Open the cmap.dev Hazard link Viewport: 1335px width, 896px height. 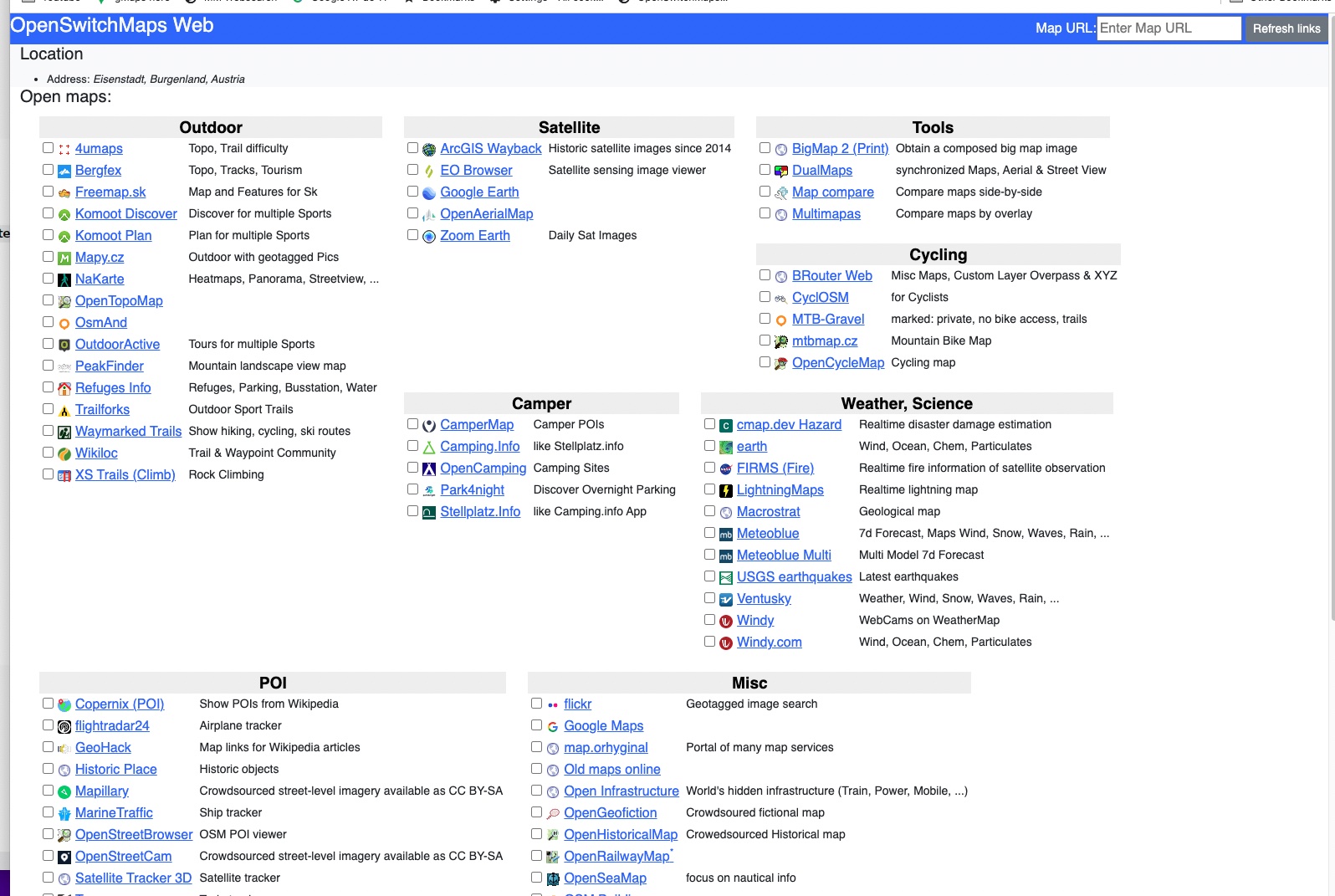(x=789, y=424)
